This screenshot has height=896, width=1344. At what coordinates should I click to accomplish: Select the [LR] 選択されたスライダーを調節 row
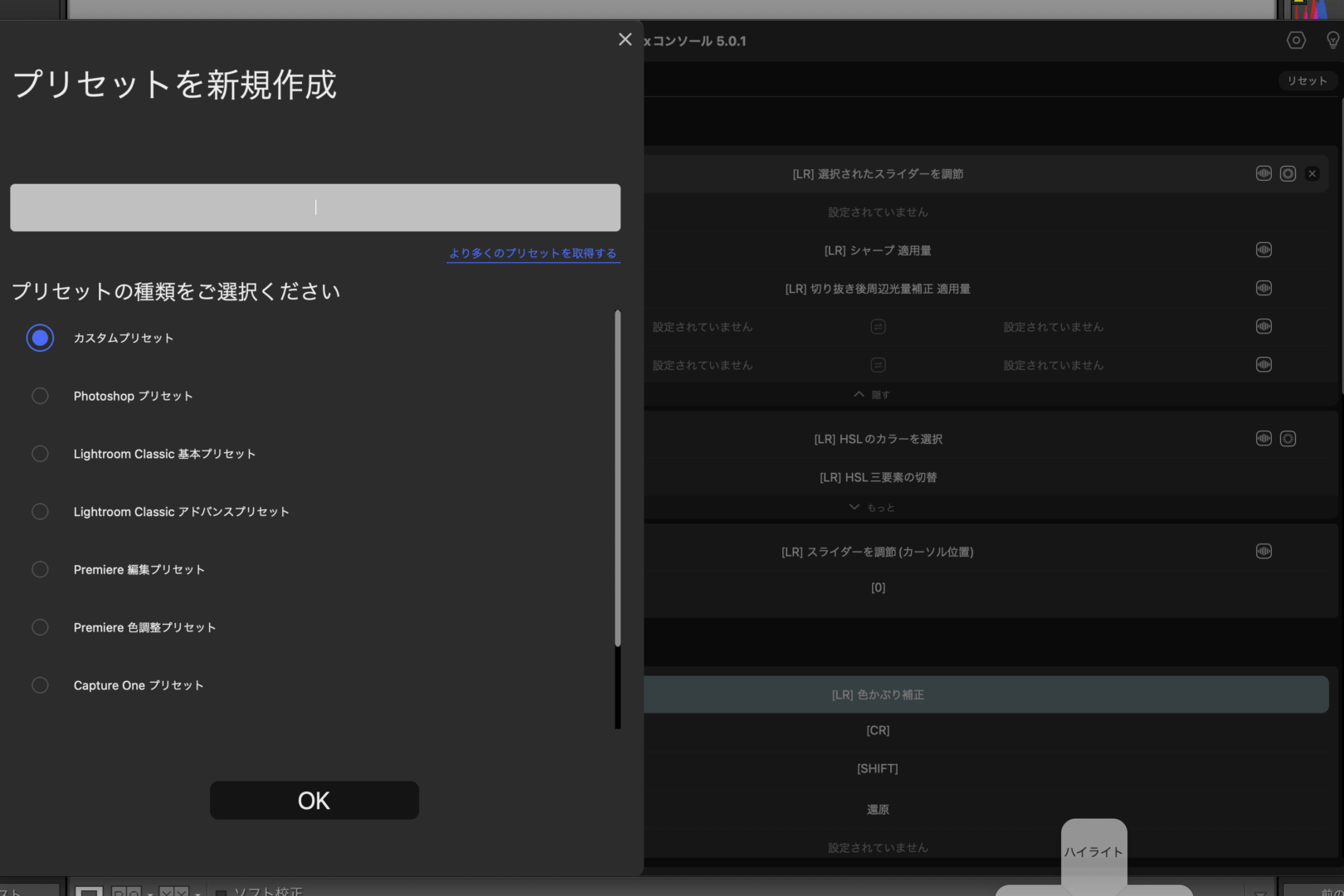click(x=878, y=174)
